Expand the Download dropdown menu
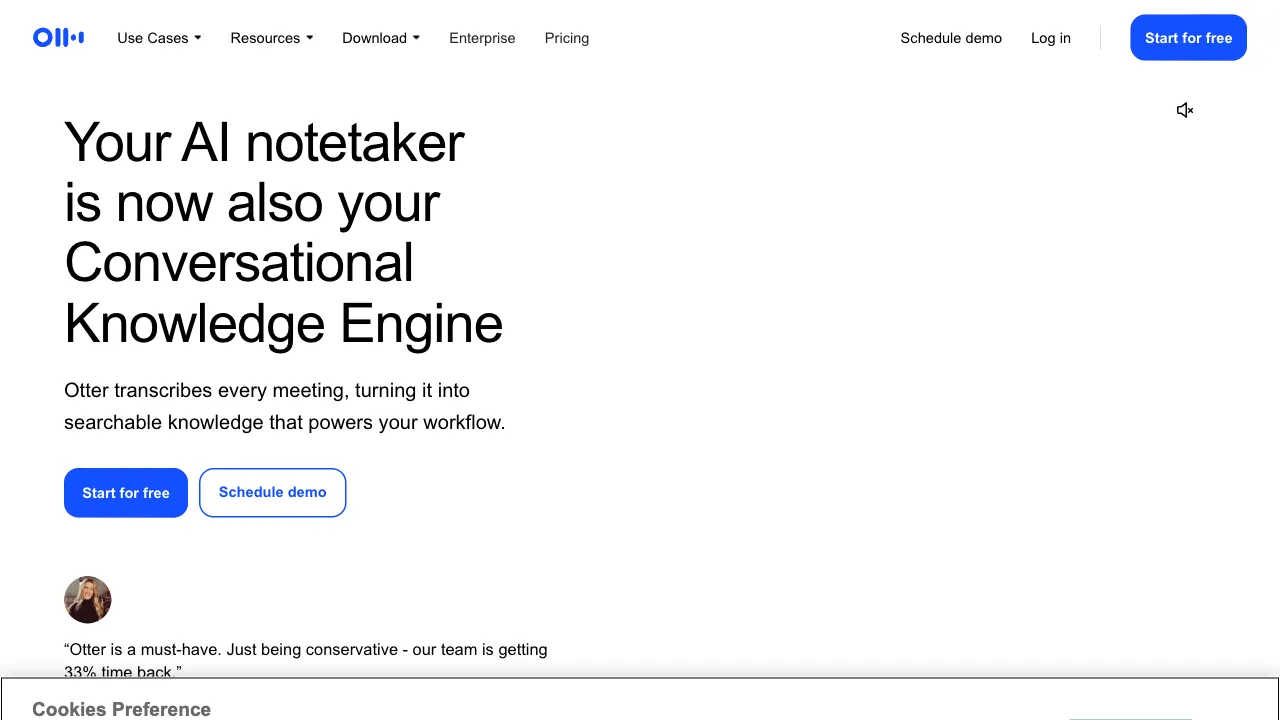 tap(381, 38)
